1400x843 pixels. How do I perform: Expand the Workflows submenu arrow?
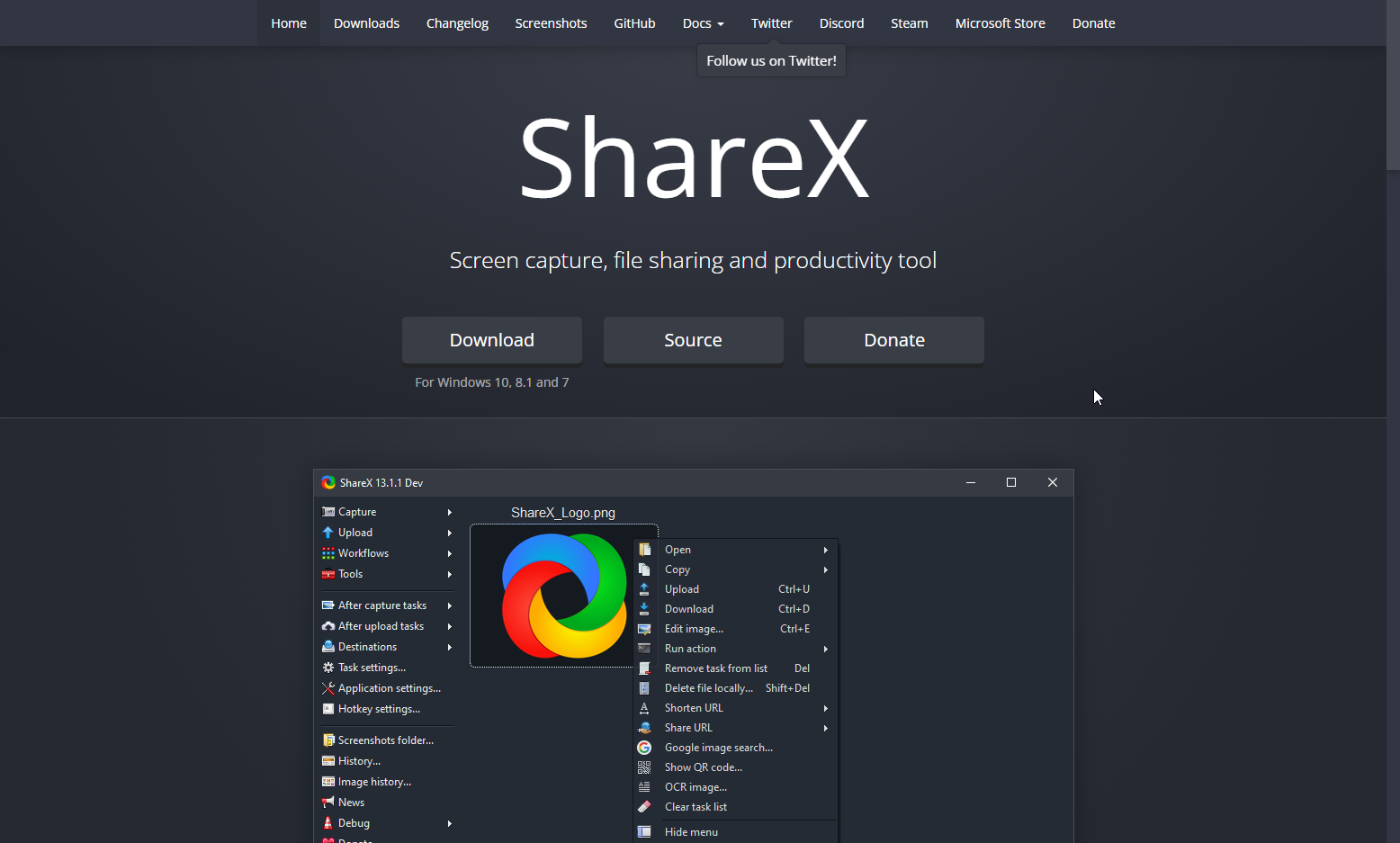(x=449, y=553)
